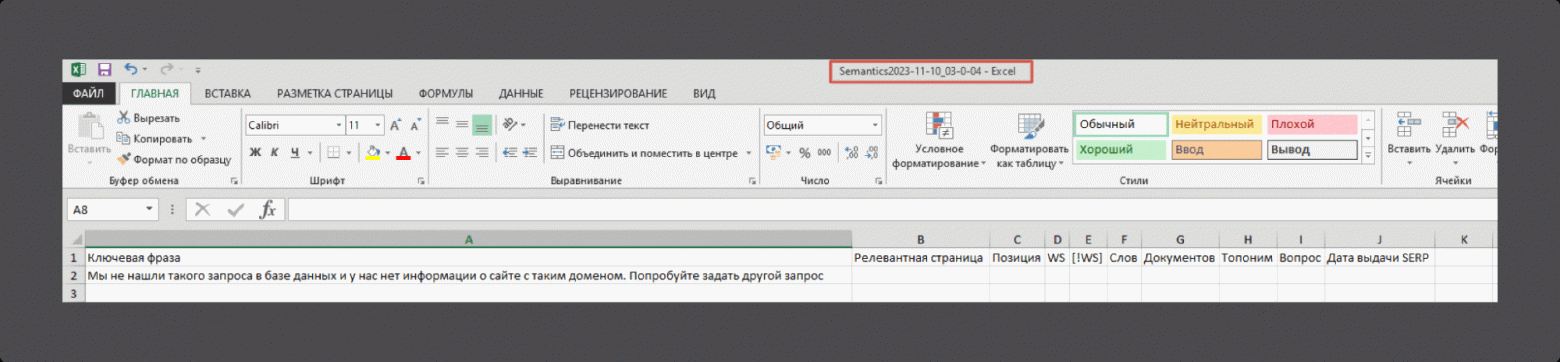
Task: Toggle italic К formatting
Action: 274,153
